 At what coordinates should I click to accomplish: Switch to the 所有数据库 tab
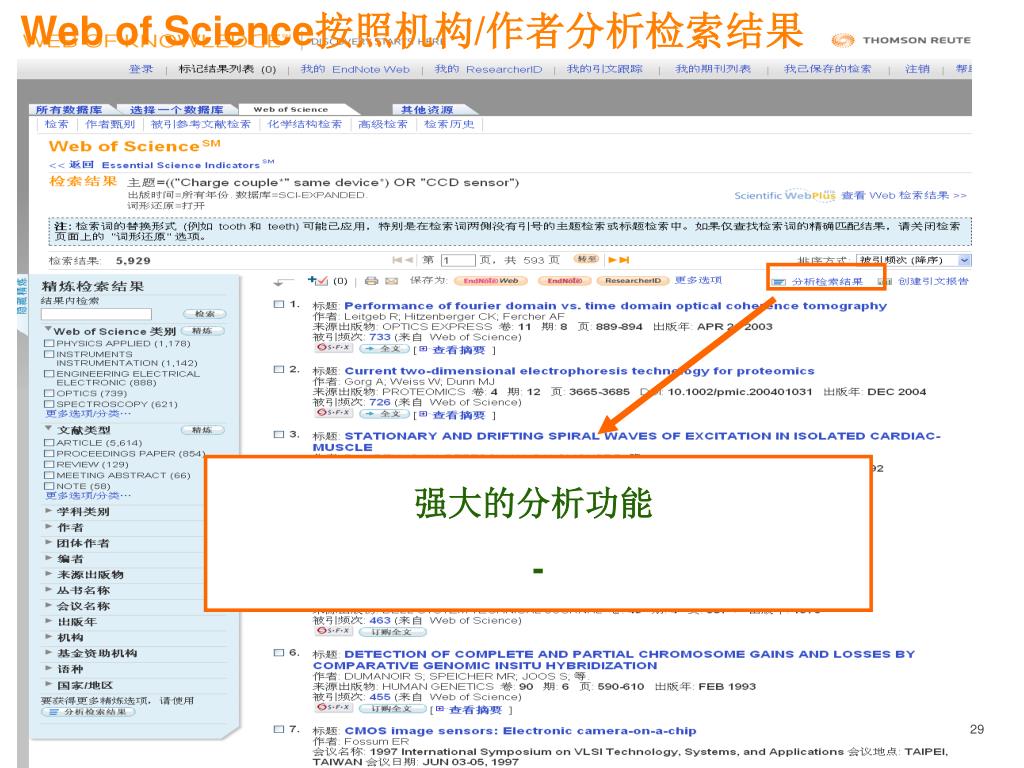tap(69, 110)
